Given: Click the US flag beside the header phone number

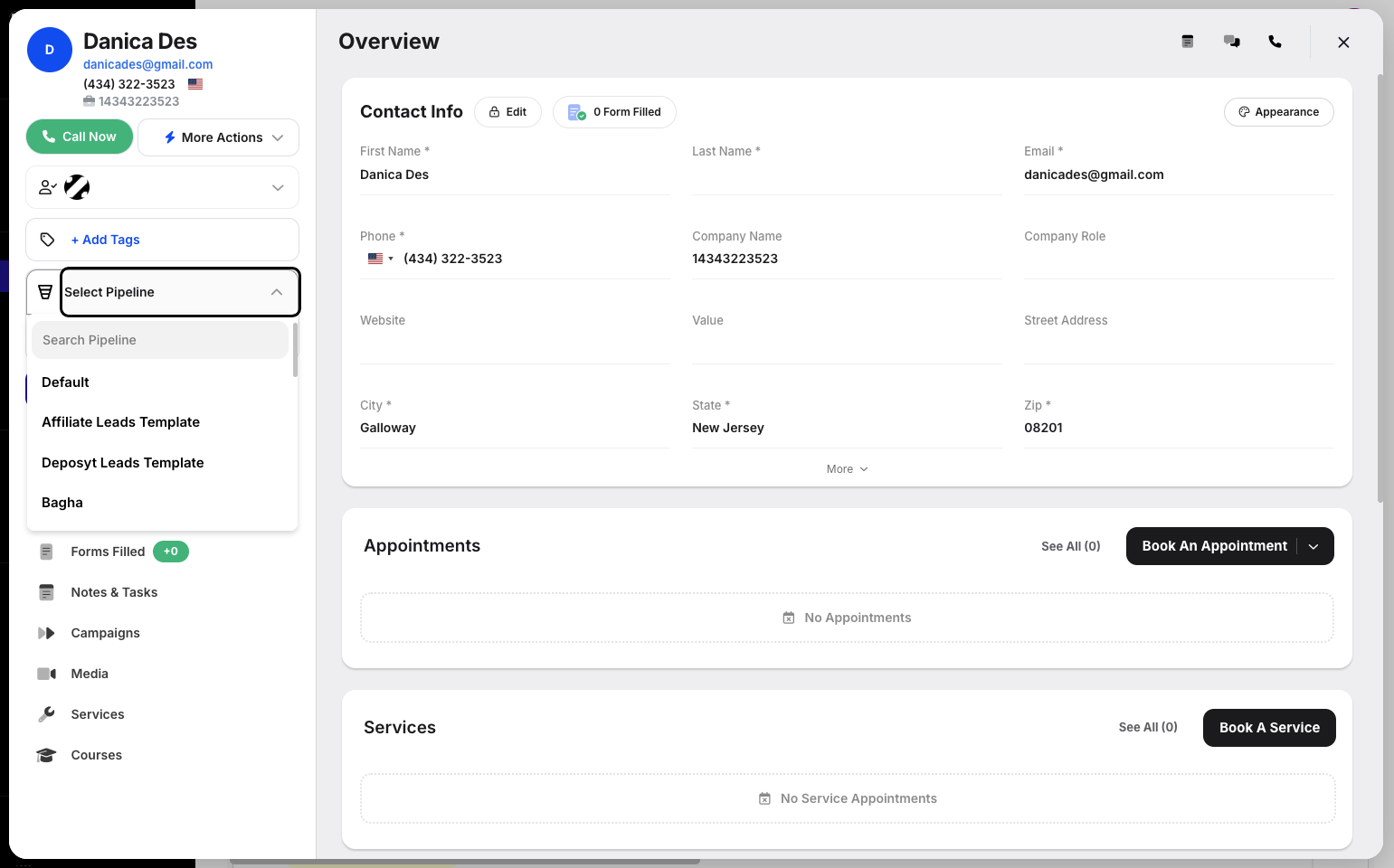Looking at the screenshot, I should tap(195, 84).
